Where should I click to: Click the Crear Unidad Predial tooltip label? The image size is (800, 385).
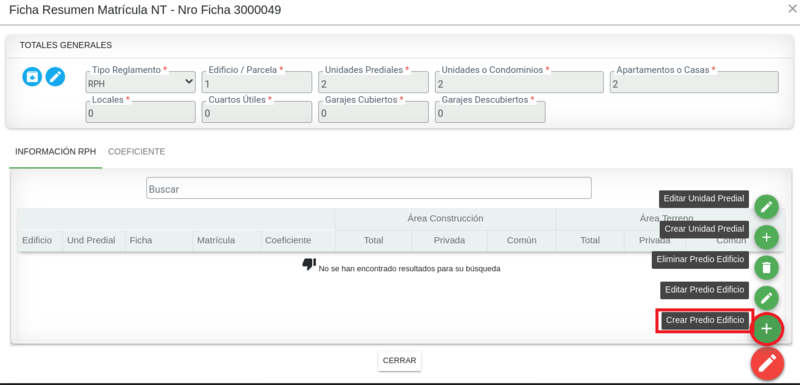704,229
